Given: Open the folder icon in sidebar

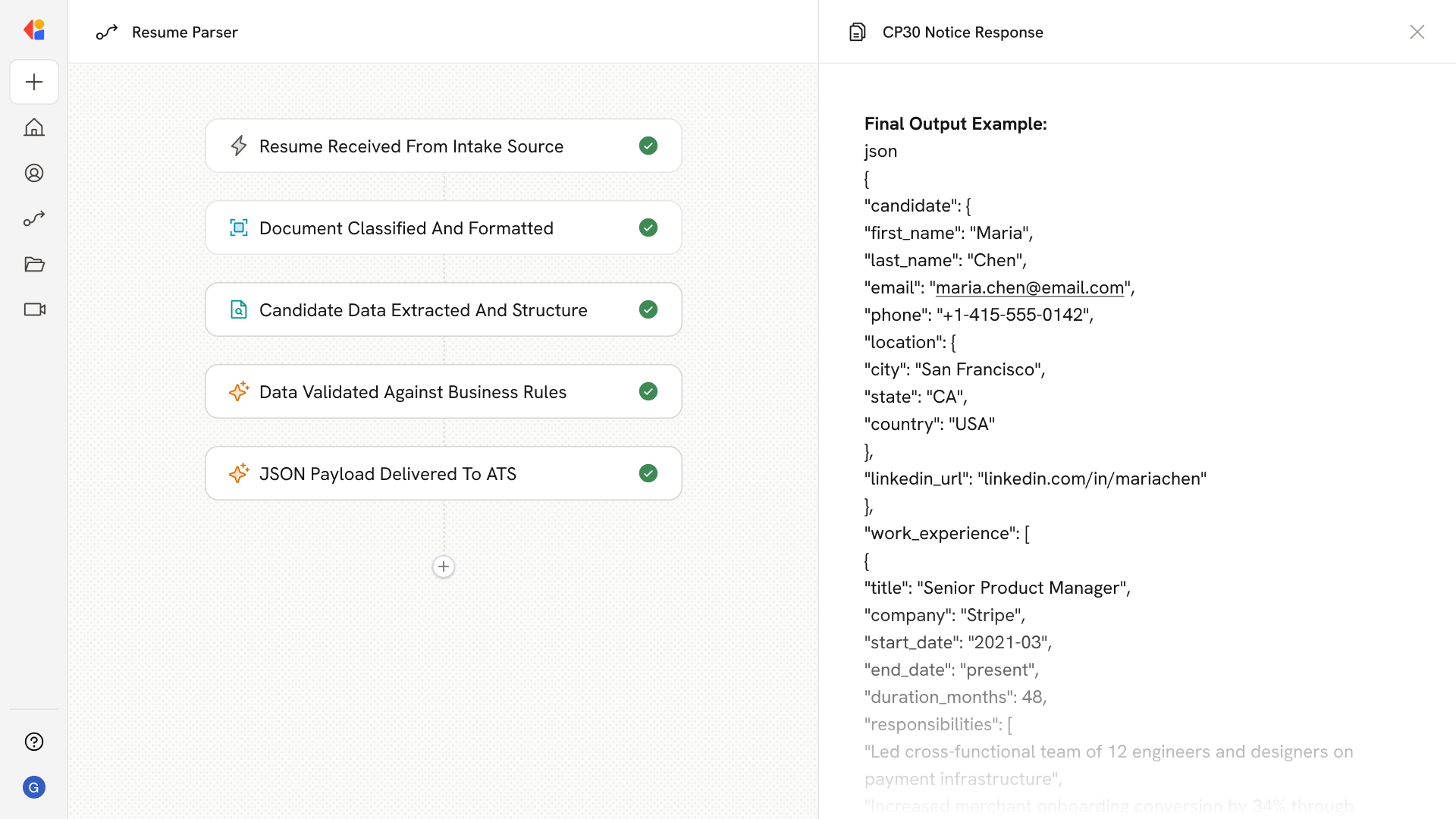Looking at the screenshot, I should pos(34,264).
